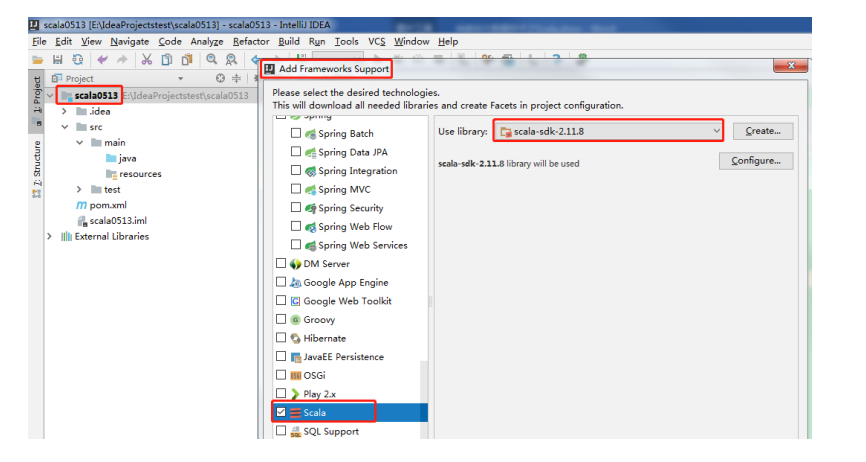
Task: Collapse the scala0513 project root node
Action: [x=50, y=95]
